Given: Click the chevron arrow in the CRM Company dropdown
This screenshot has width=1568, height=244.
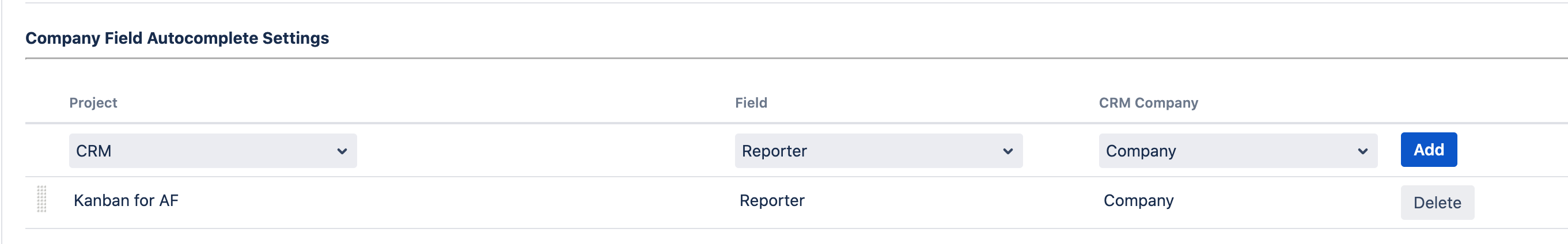Looking at the screenshot, I should (x=1362, y=151).
